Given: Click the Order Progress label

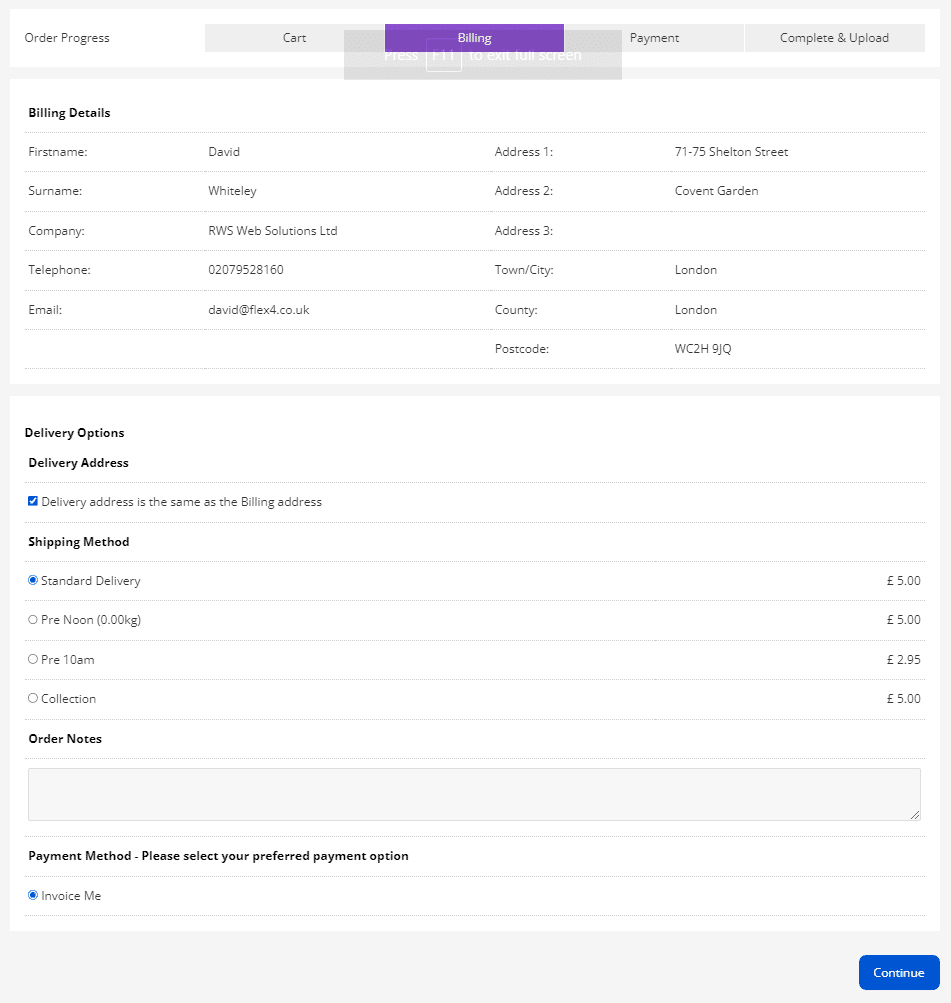Looking at the screenshot, I should tap(67, 38).
